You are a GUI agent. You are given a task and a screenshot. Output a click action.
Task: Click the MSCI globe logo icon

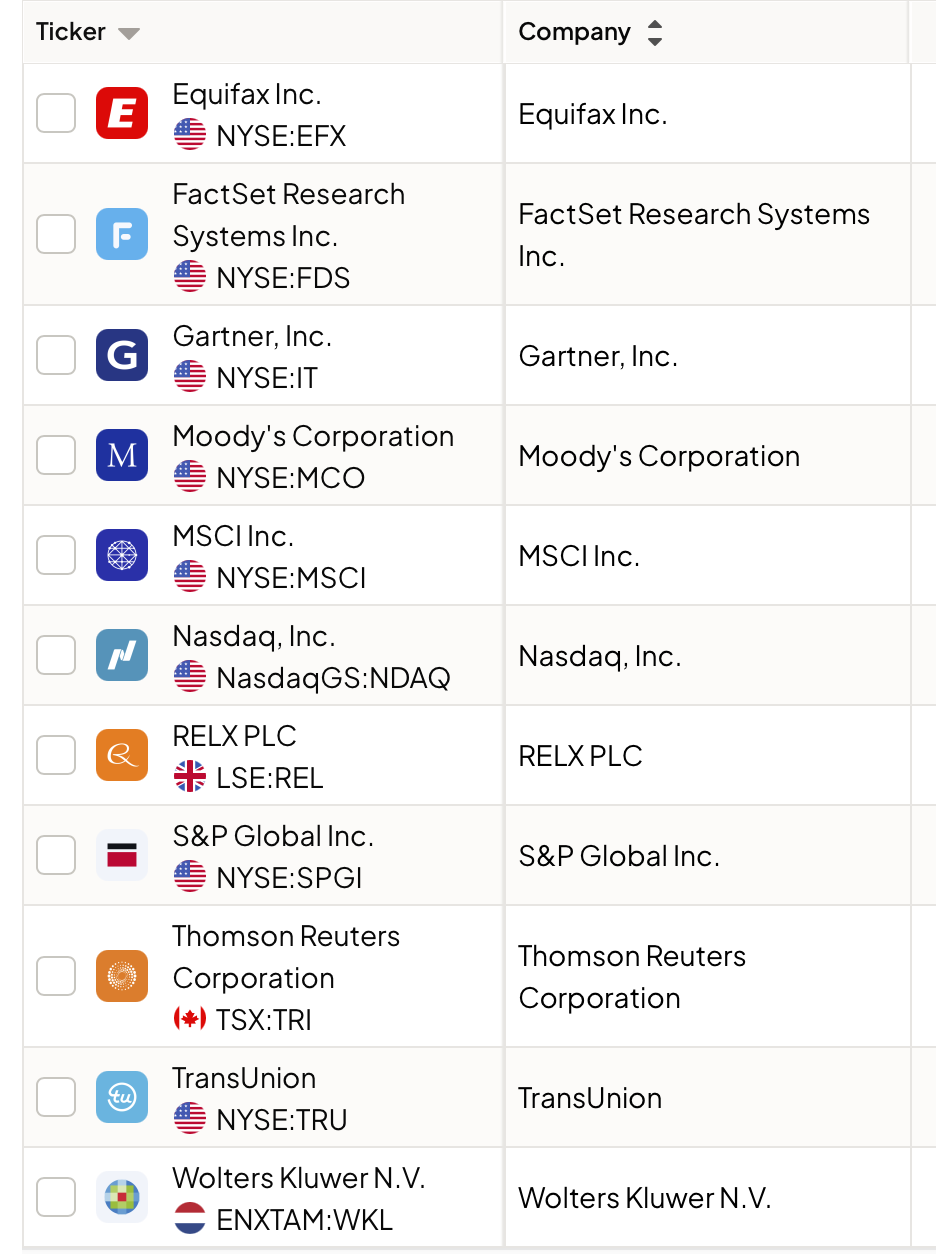coord(122,556)
